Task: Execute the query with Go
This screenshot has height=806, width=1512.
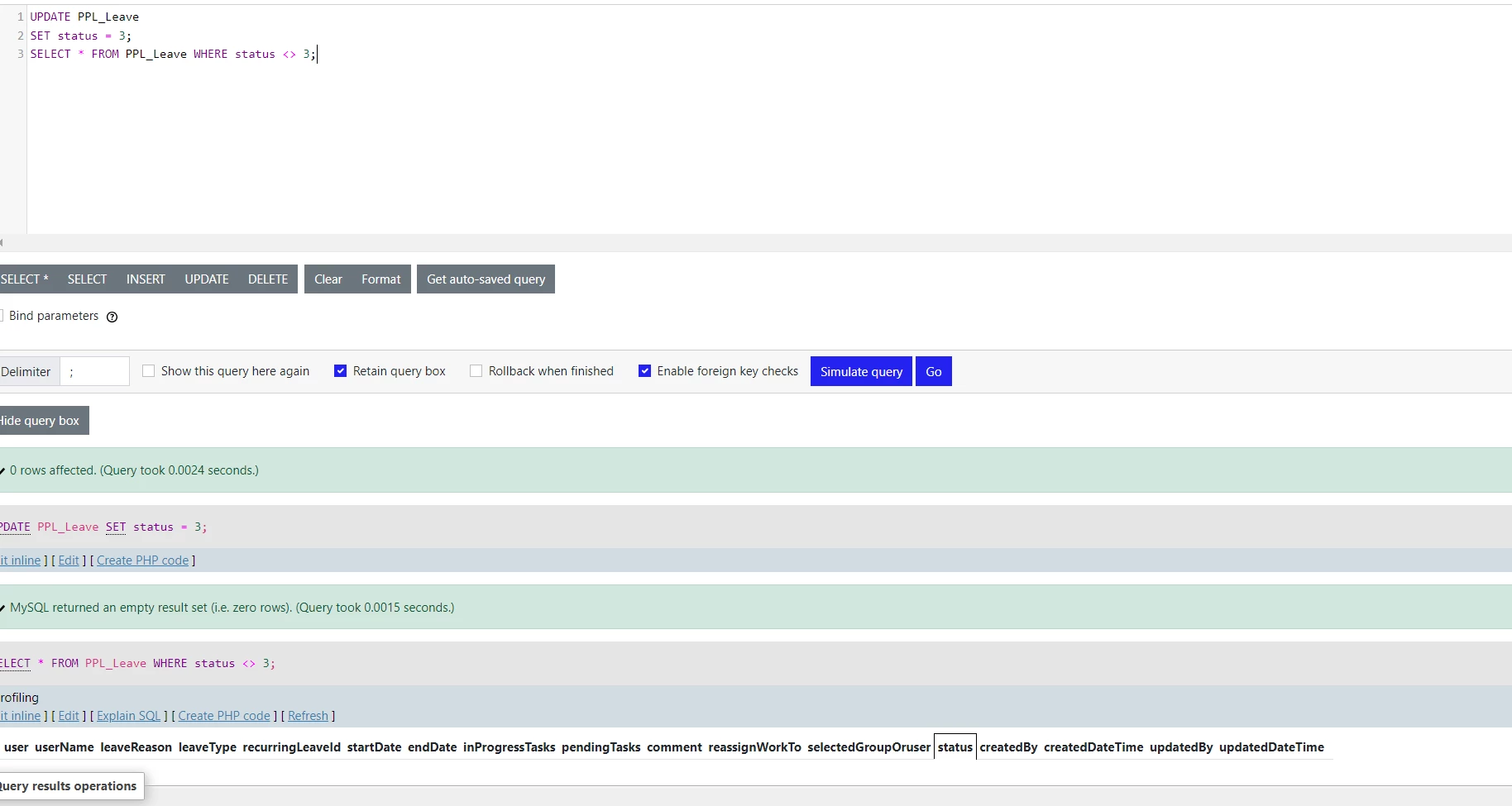Action: coord(934,372)
